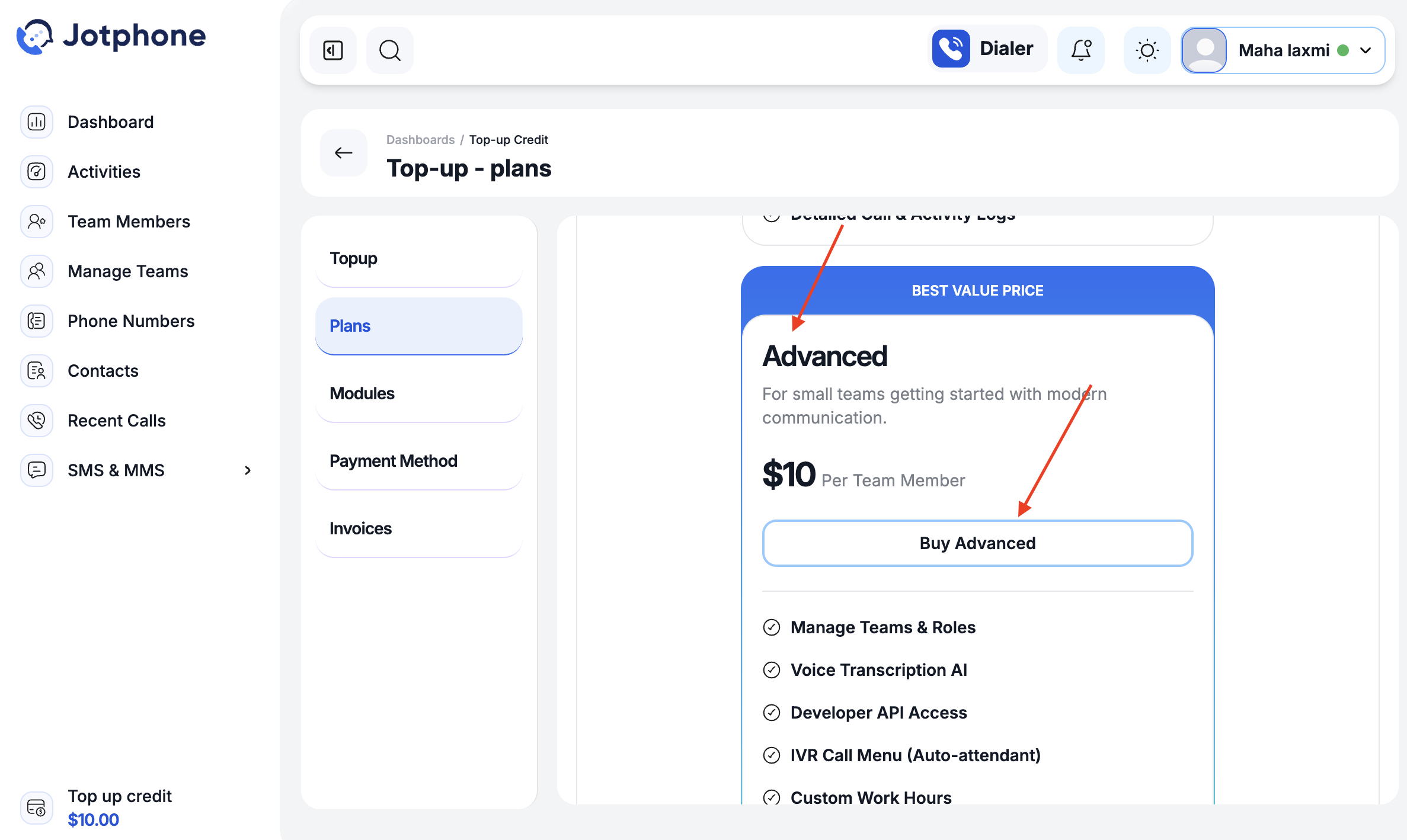Click the Top-up - plans heading
This screenshot has width=1407, height=840.
tap(469, 168)
